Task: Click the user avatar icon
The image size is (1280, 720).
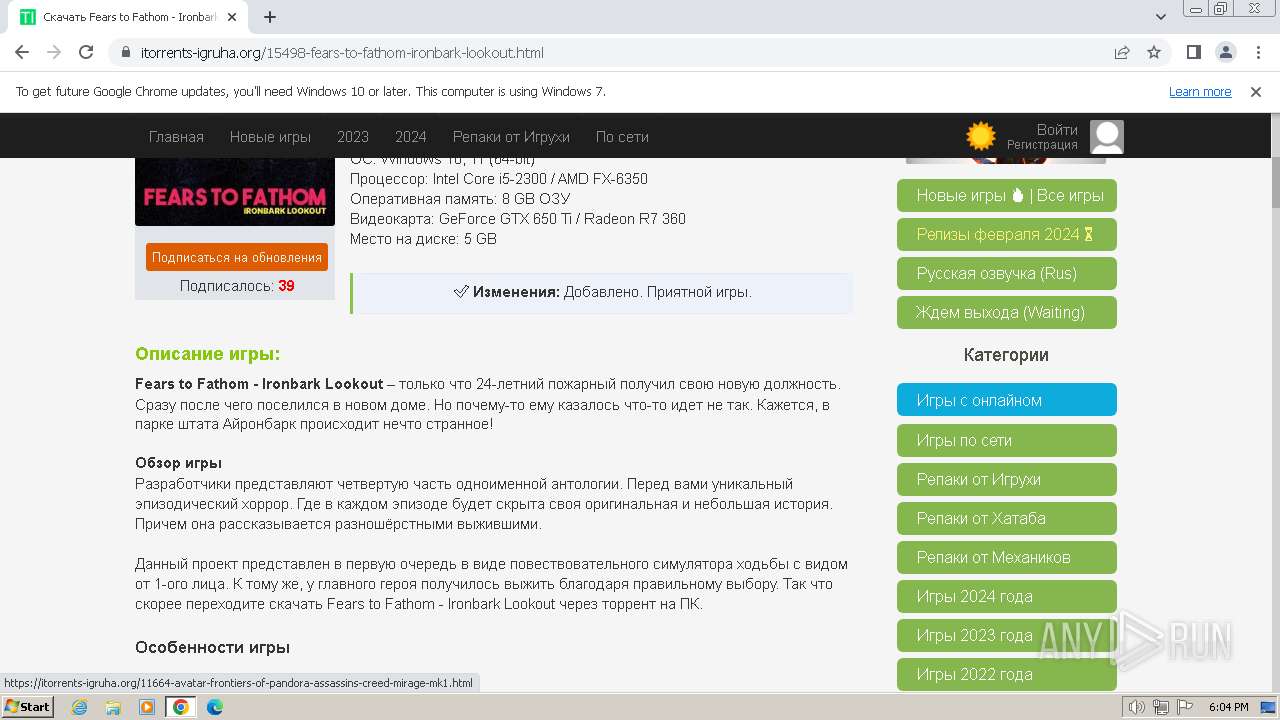Action: pyautogui.click(x=1107, y=137)
